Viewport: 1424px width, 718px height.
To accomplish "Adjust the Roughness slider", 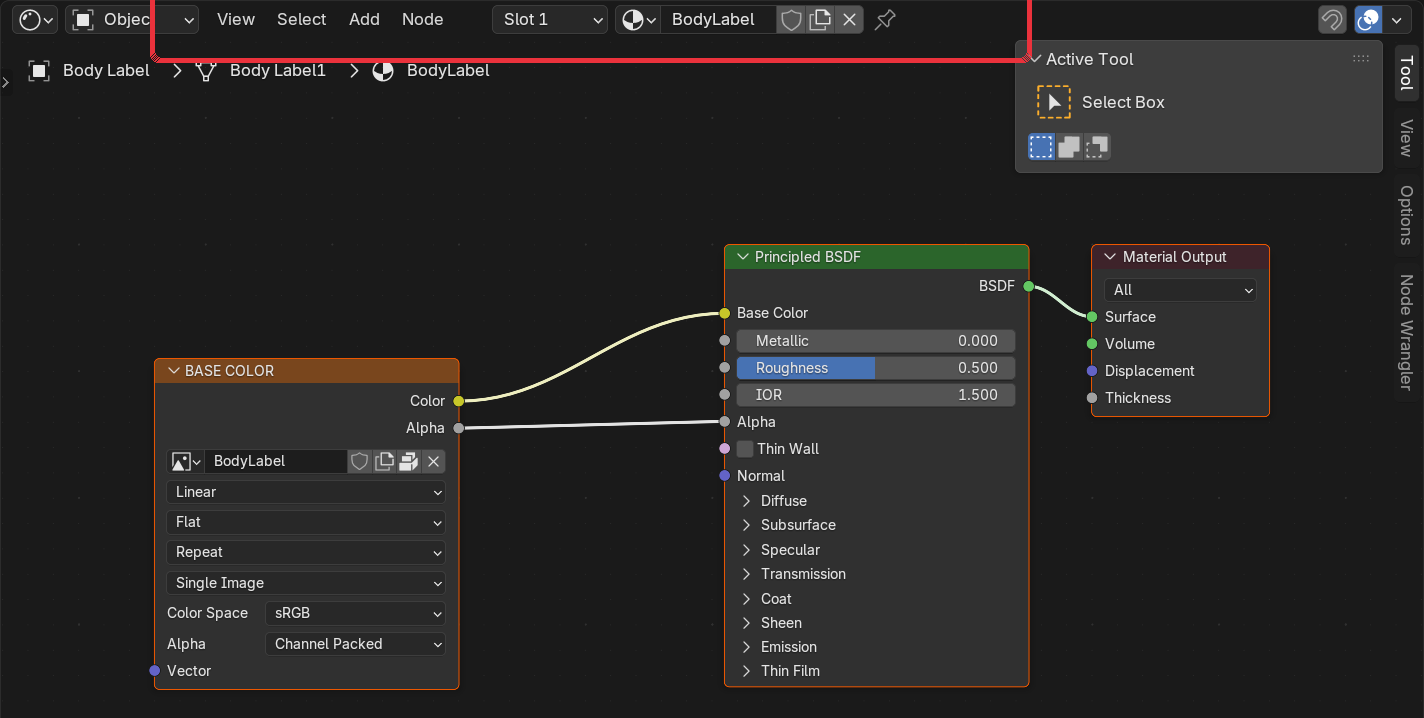I will (876, 368).
